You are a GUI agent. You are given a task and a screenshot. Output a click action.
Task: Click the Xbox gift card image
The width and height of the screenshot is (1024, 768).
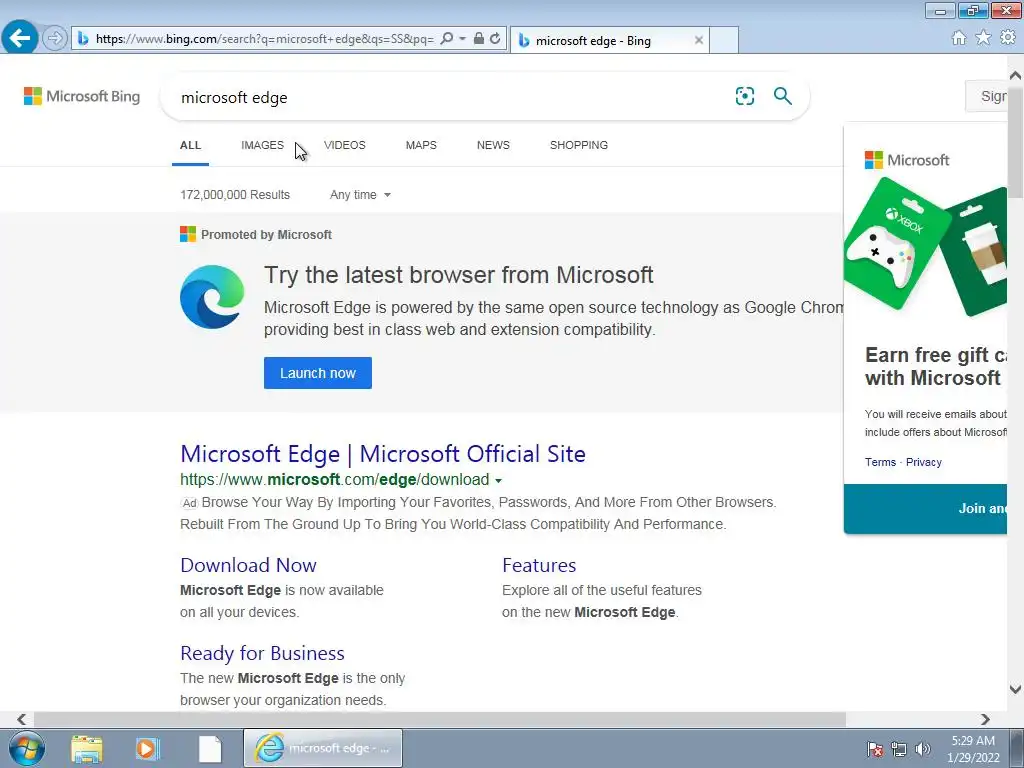click(898, 243)
